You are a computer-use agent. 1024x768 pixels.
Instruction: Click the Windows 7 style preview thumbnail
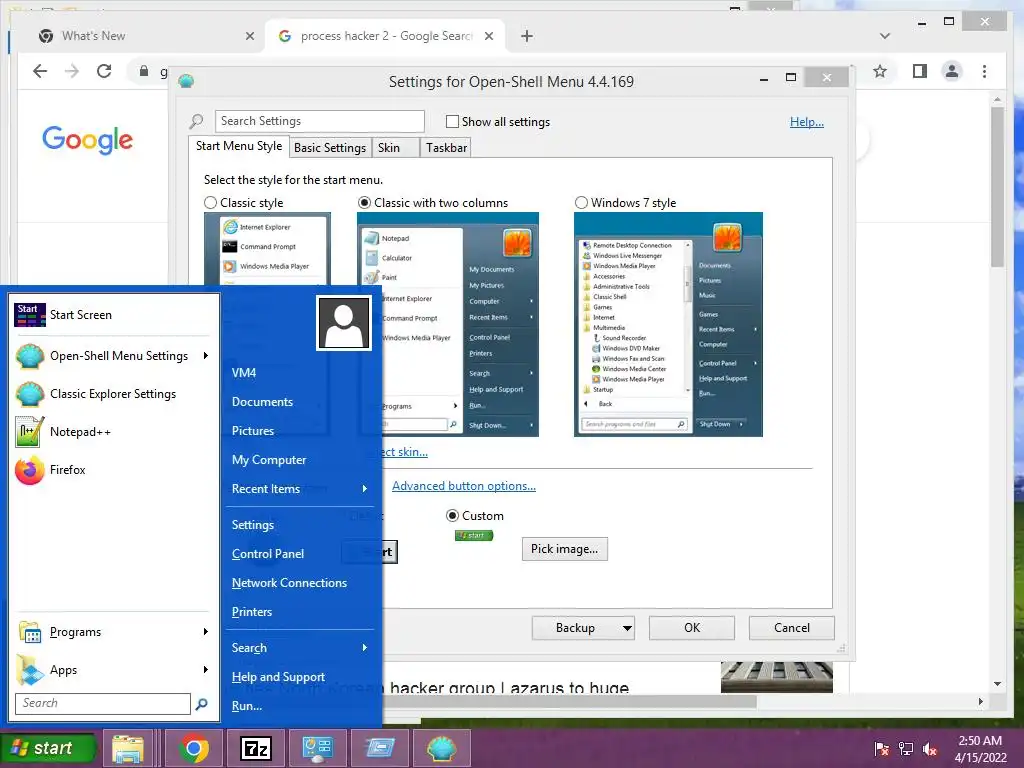click(x=668, y=325)
